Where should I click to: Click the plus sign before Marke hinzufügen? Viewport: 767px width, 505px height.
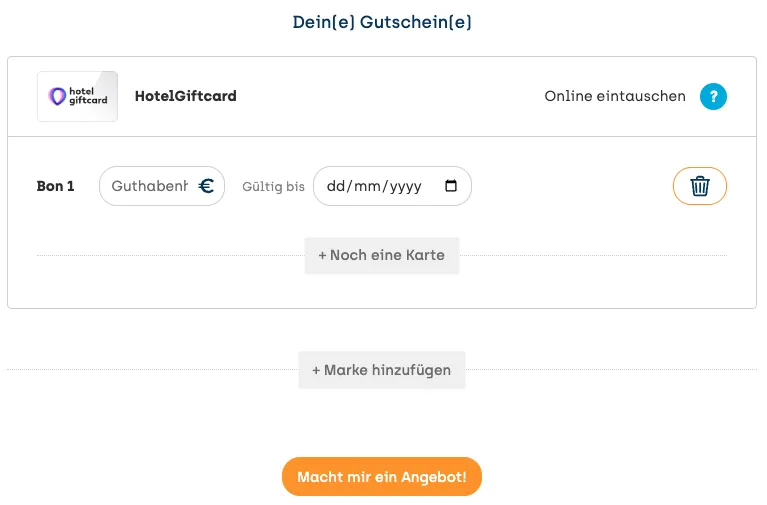coord(316,370)
